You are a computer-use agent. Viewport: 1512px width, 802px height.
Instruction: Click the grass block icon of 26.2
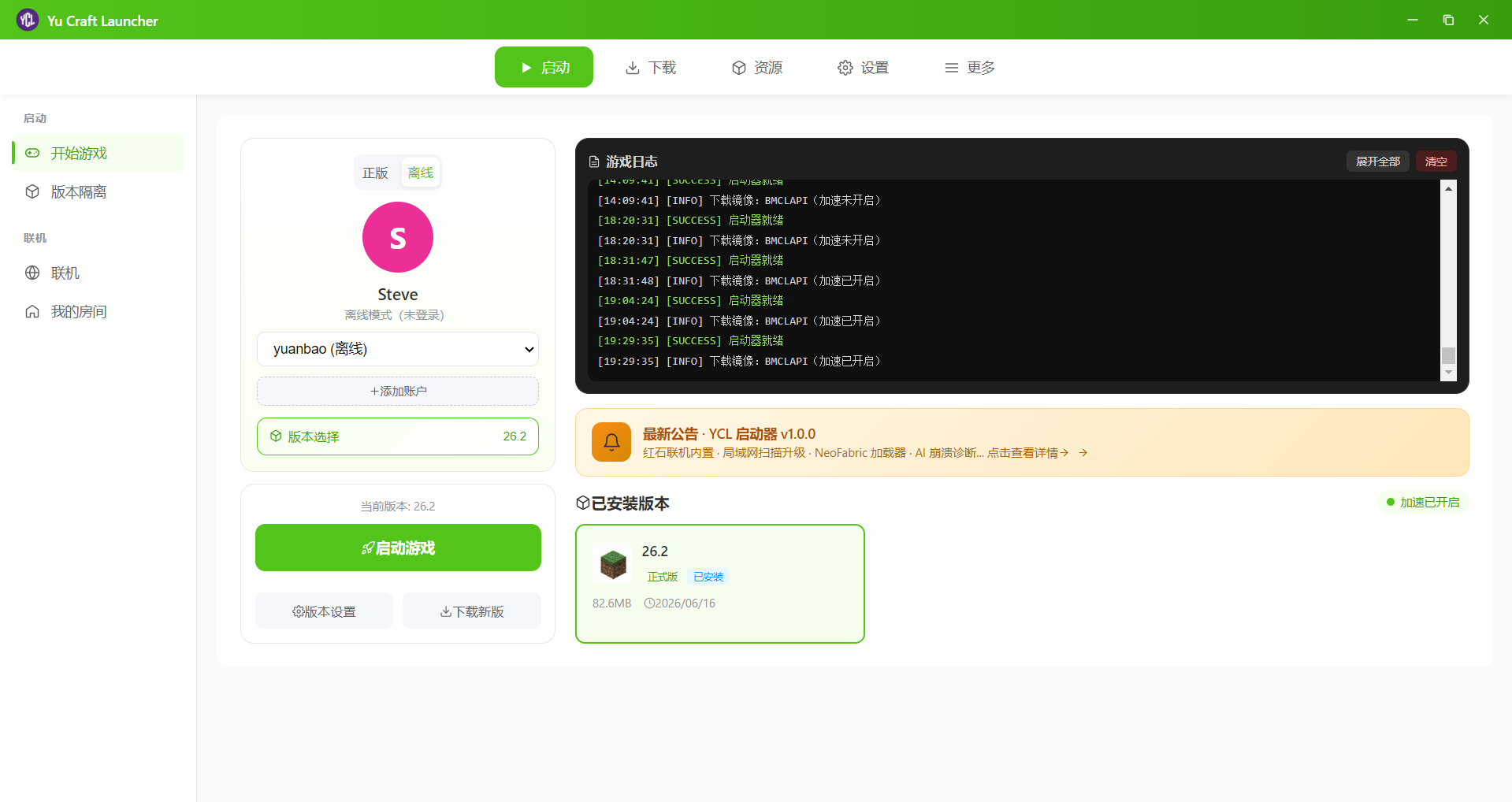pos(612,563)
